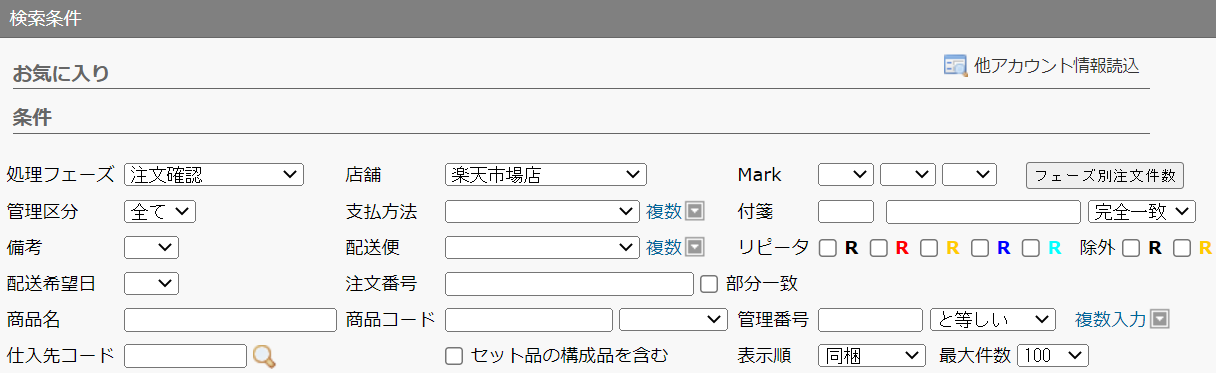Click arrow icon next to 支払方法 複数
Screen dimensions: 1216x373
[695, 211]
